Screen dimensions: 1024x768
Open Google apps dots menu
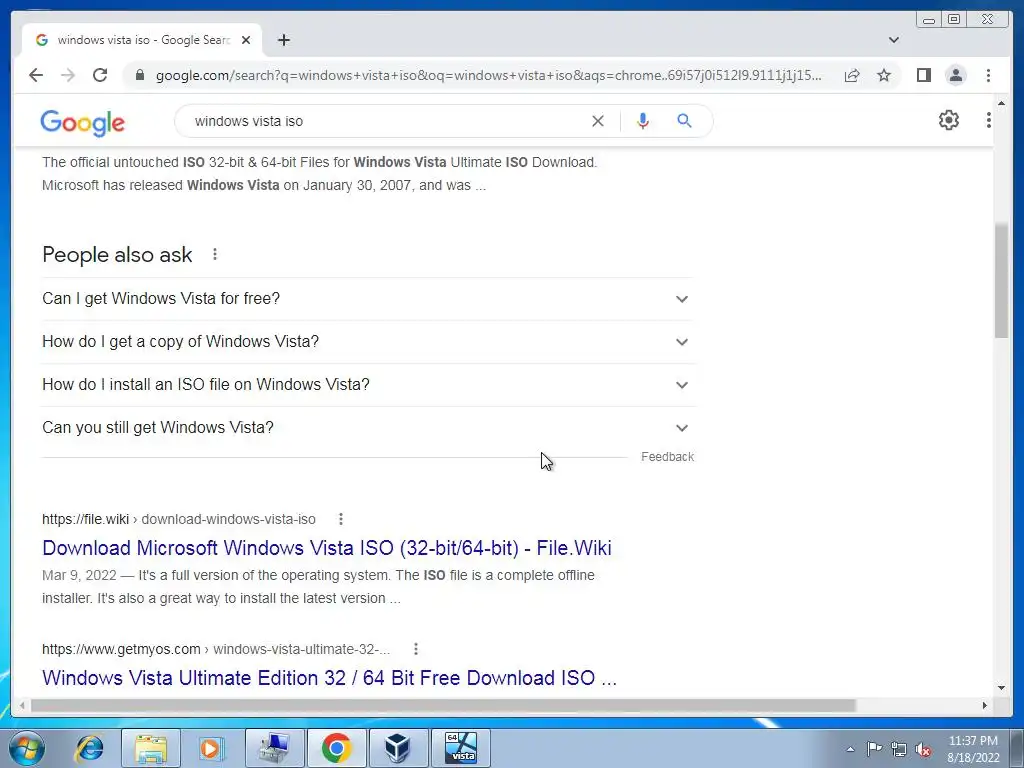[989, 120]
